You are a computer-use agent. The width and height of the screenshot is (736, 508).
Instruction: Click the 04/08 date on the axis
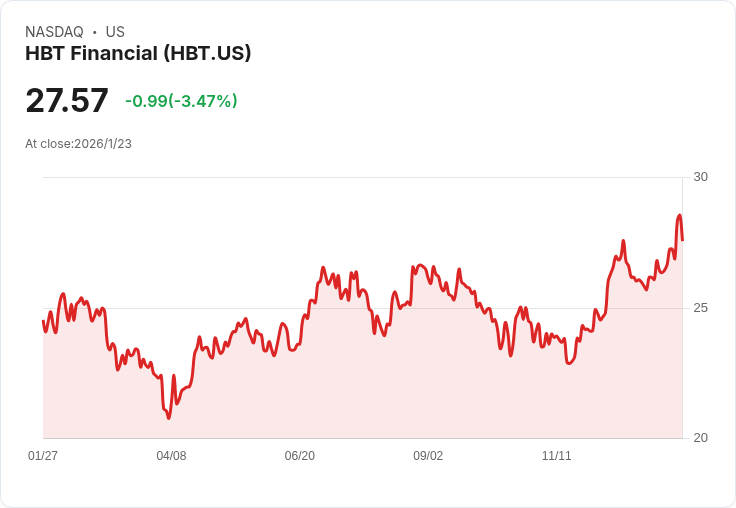click(171, 456)
